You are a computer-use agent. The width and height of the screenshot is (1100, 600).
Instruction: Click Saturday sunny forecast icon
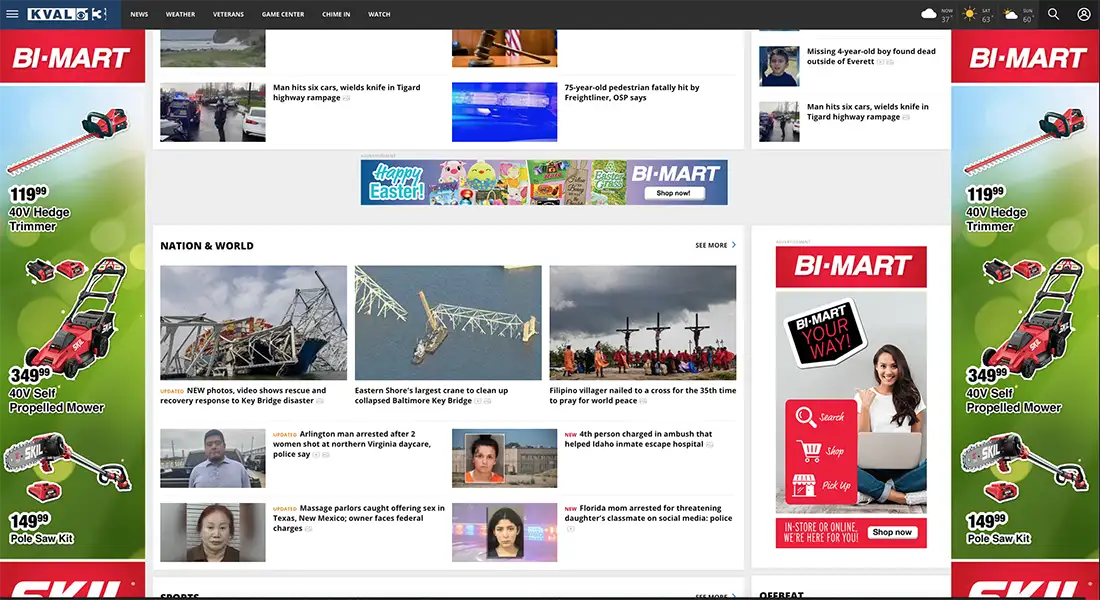pyautogui.click(x=970, y=13)
